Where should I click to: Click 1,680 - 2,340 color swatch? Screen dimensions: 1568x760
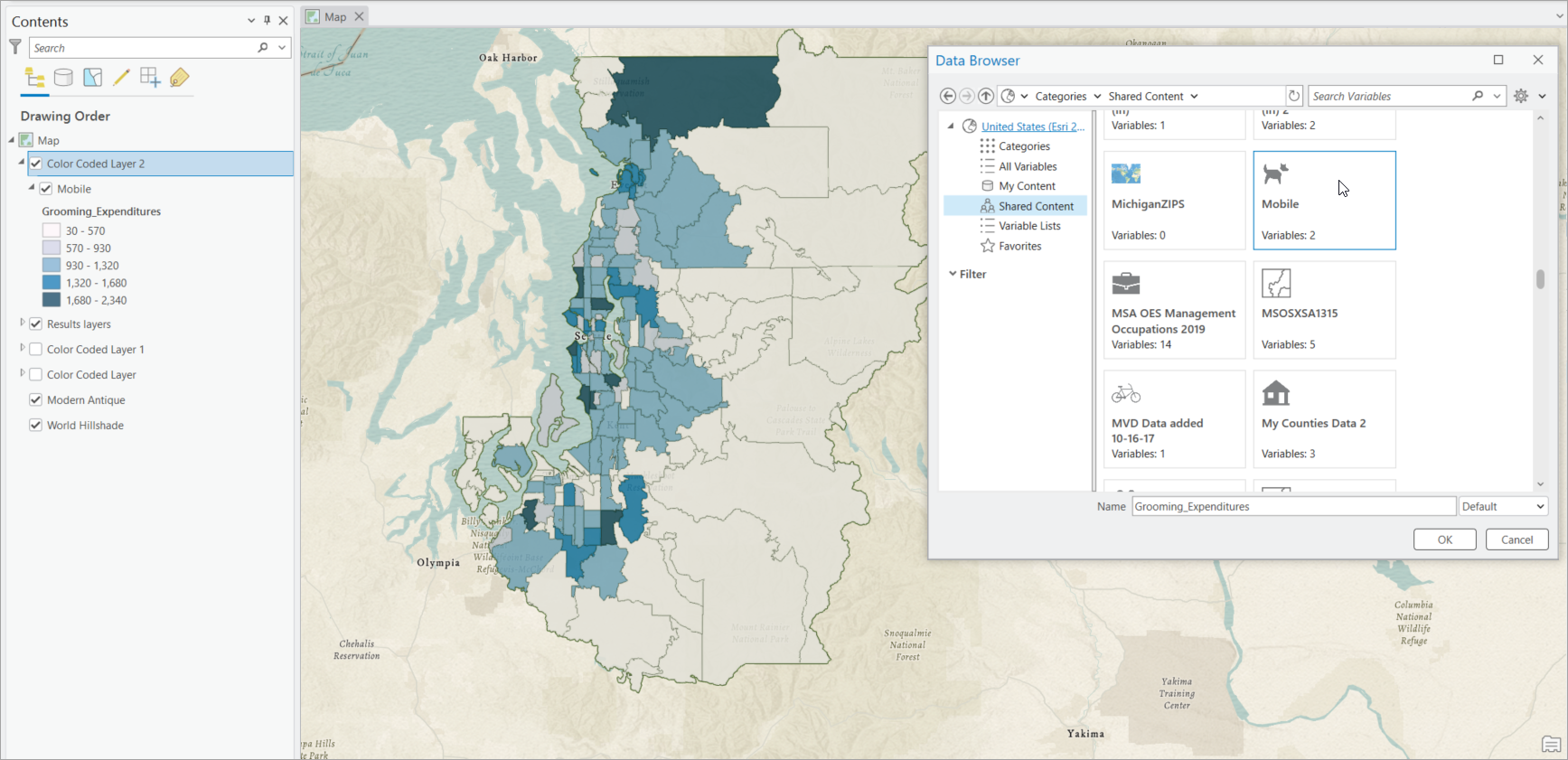click(x=52, y=300)
